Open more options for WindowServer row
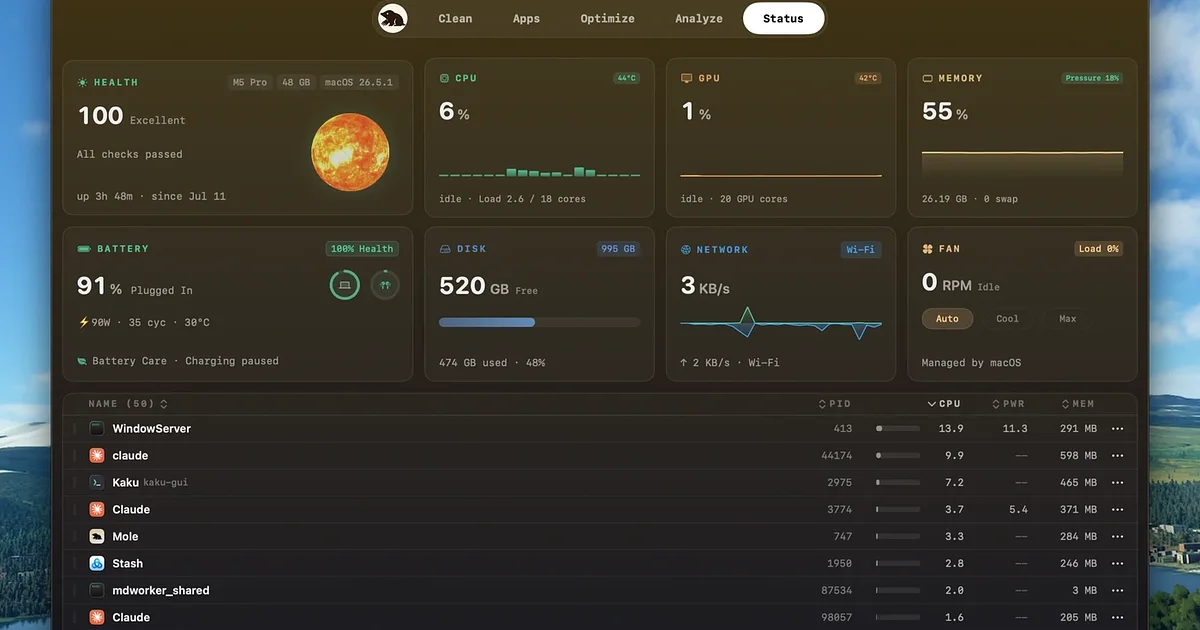Viewport: 1200px width, 630px height. (x=1117, y=429)
